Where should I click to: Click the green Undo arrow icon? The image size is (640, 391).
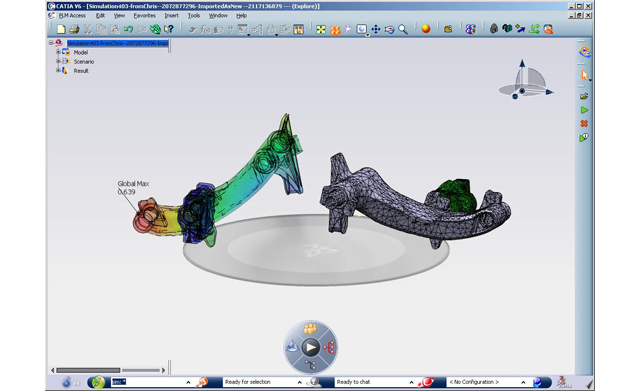point(128,29)
